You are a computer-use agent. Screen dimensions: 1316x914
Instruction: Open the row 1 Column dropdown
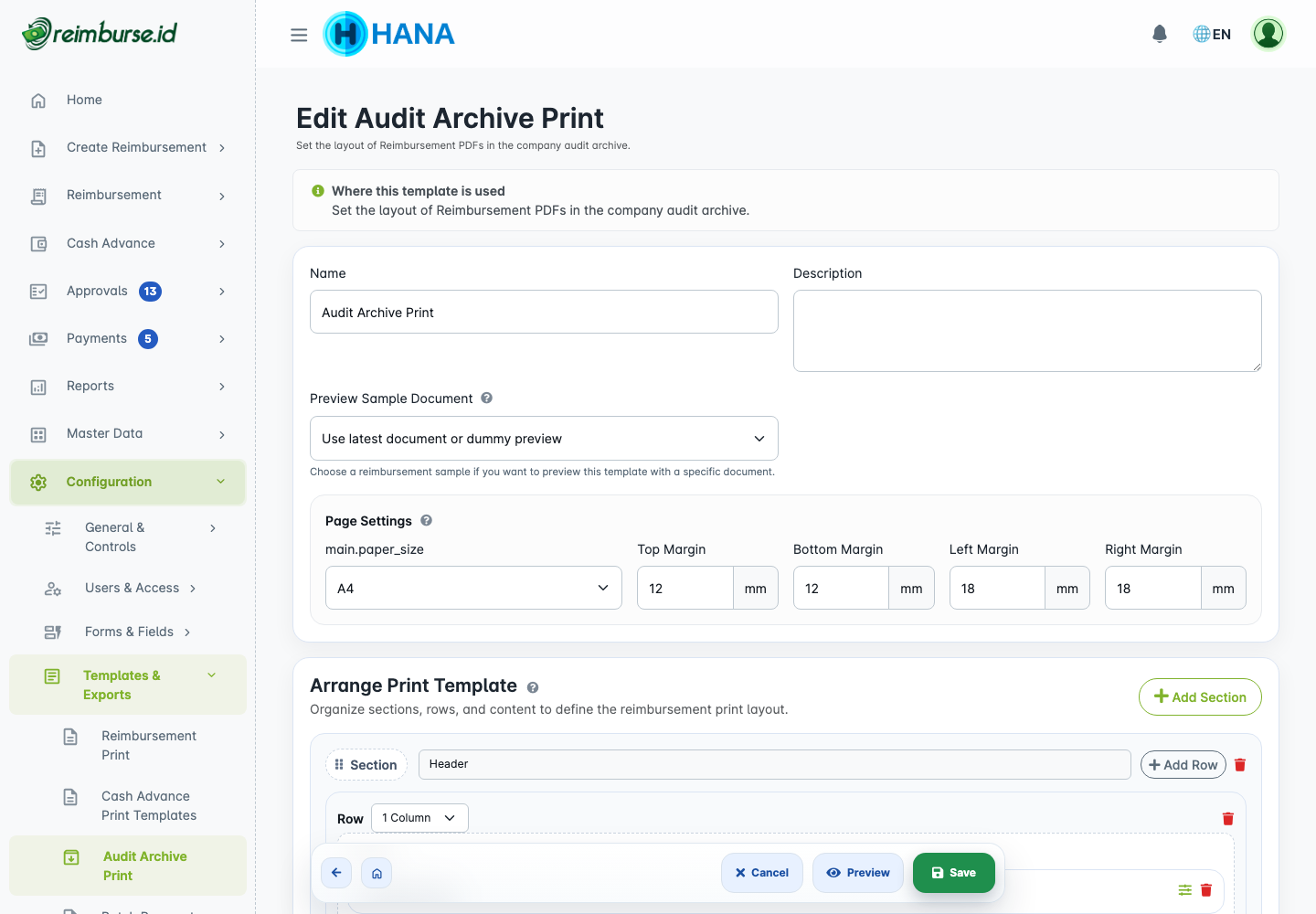[419, 818]
